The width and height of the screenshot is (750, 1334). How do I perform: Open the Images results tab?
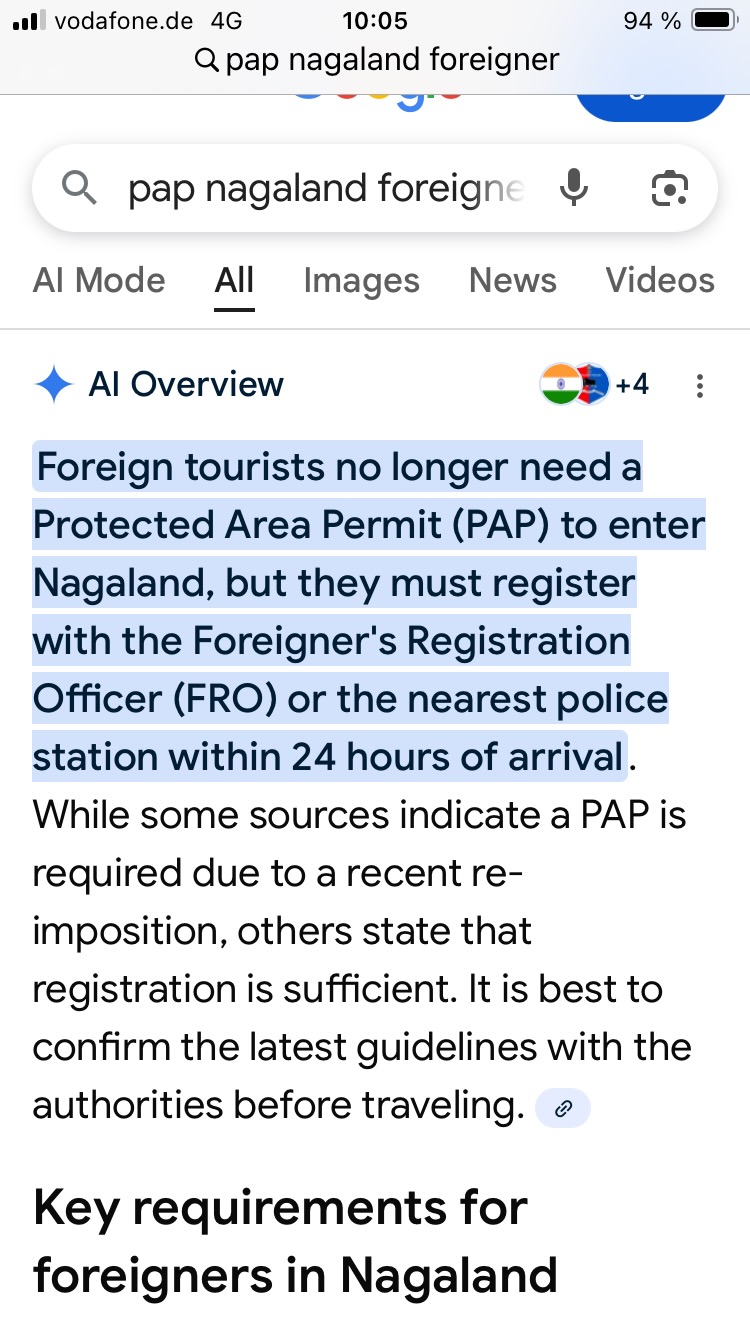point(361,280)
